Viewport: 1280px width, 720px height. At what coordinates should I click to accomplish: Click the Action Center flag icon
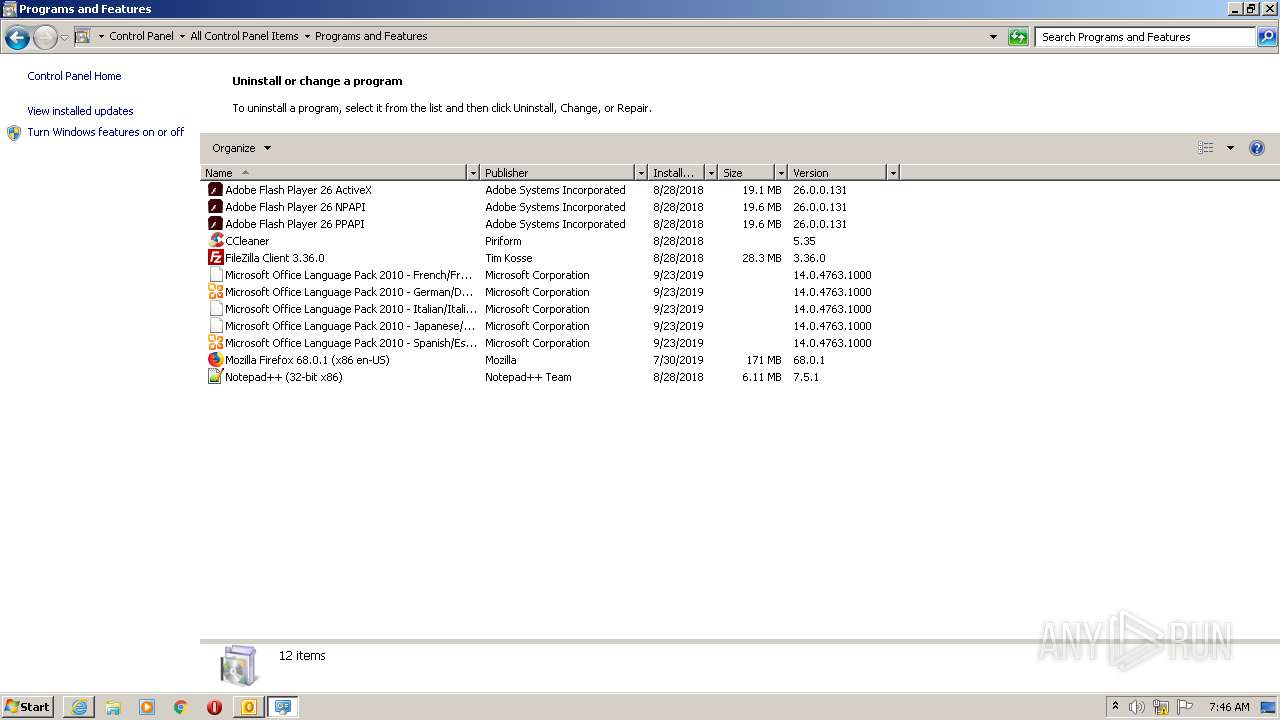tap(1185, 707)
